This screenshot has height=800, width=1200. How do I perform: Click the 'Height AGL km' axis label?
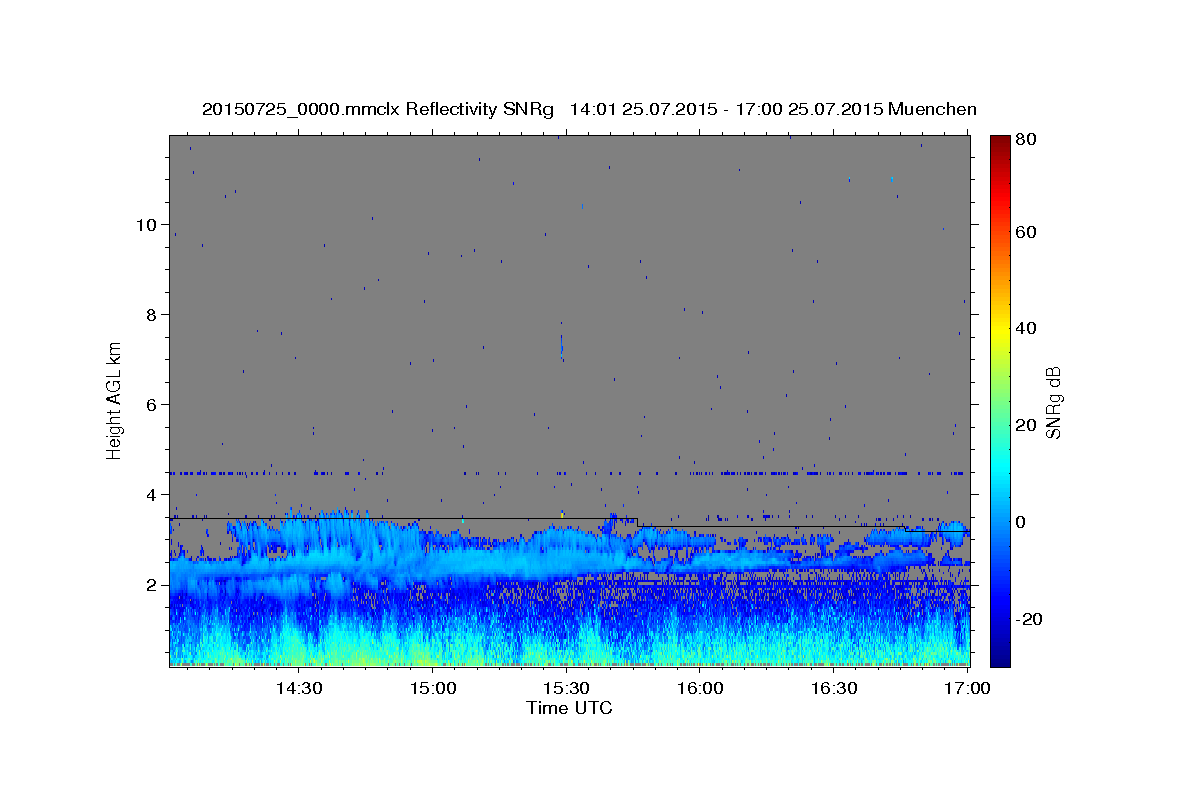click(x=115, y=400)
